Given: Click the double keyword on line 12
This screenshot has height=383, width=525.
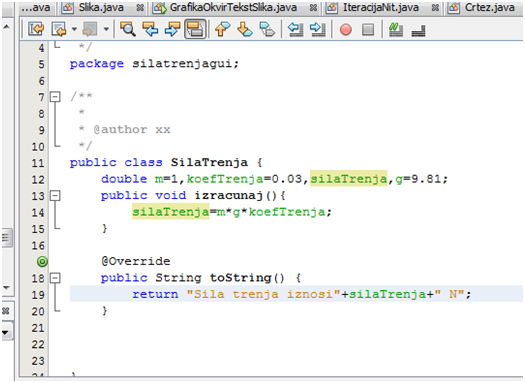Looking at the screenshot, I should pos(124,179).
